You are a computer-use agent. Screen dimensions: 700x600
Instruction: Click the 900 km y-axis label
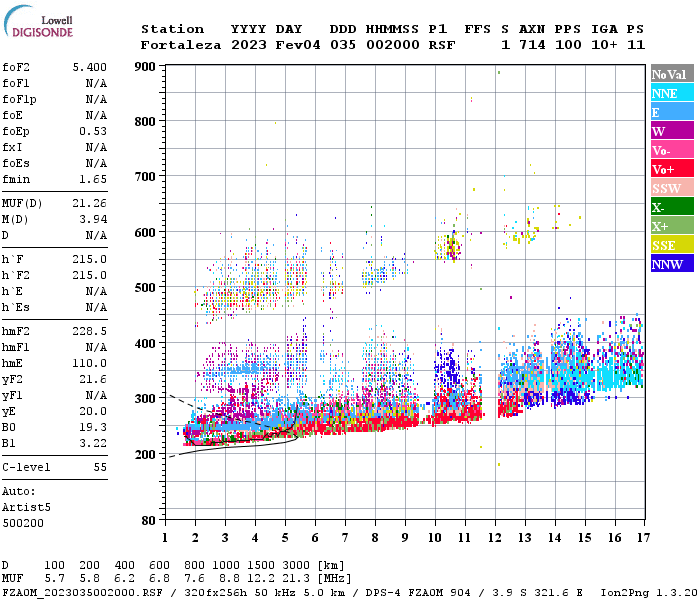(x=145, y=67)
